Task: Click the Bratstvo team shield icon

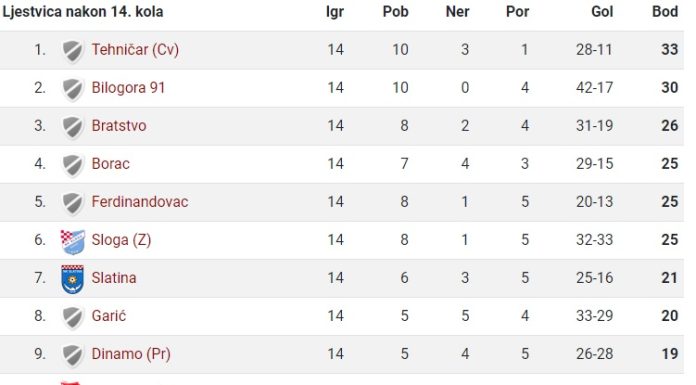Action: (73, 127)
